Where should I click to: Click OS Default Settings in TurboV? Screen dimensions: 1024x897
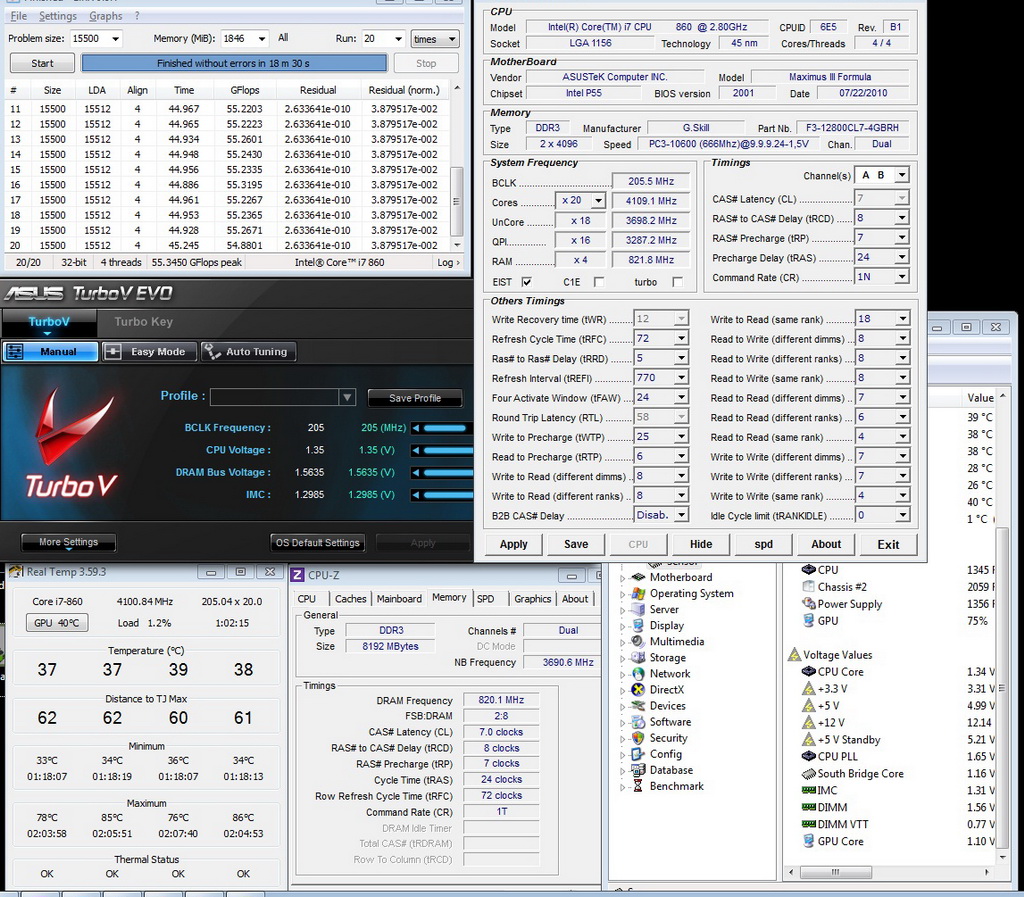point(317,543)
